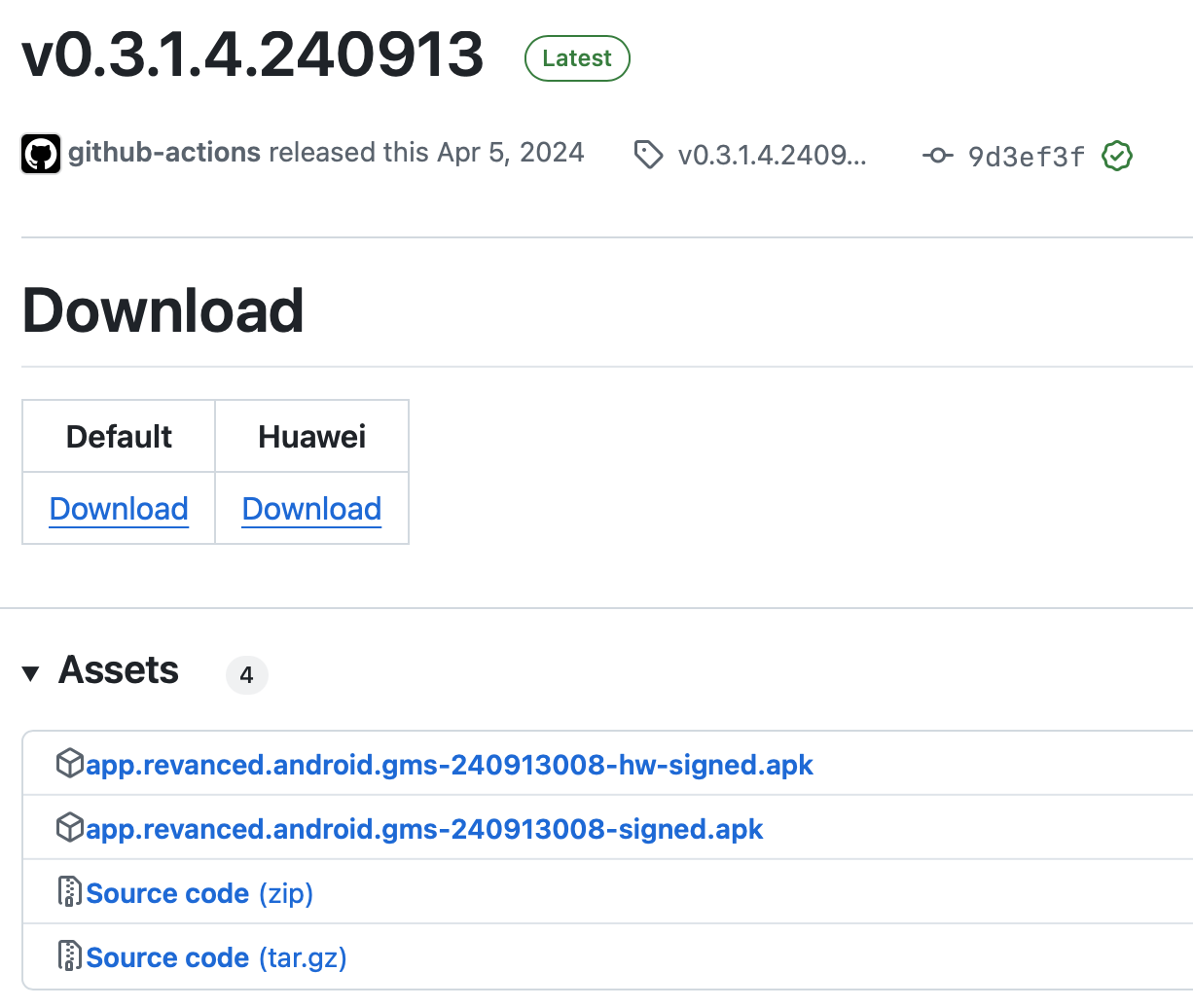The height and width of the screenshot is (1008, 1193).
Task: Open the Download link under Huawei
Action: click(311, 509)
